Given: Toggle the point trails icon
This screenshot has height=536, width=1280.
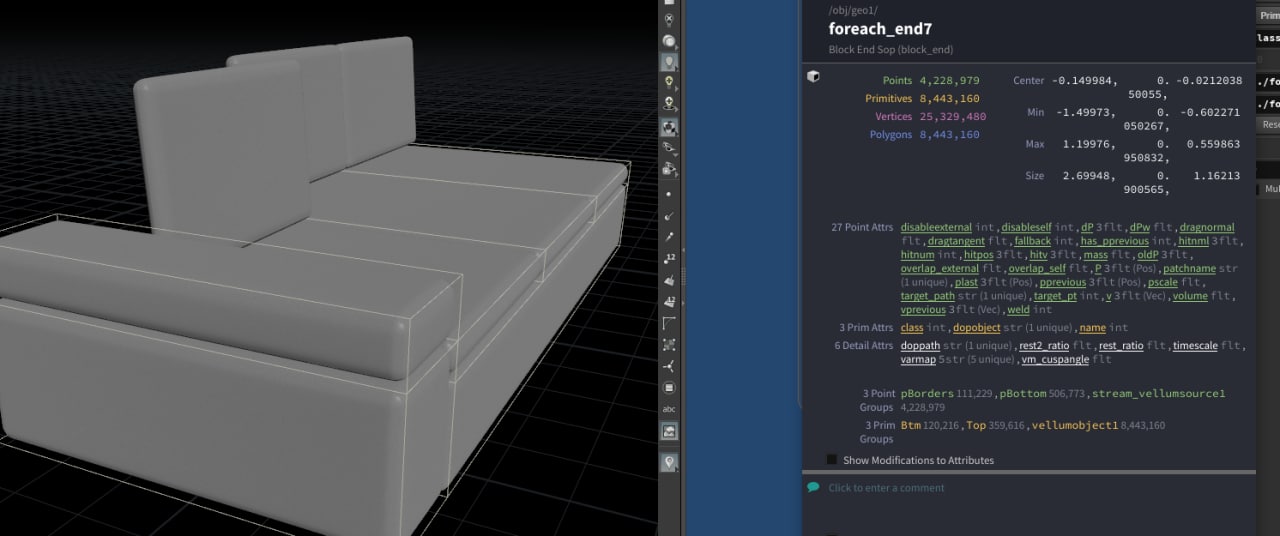Looking at the screenshot, I should [669, 236].
